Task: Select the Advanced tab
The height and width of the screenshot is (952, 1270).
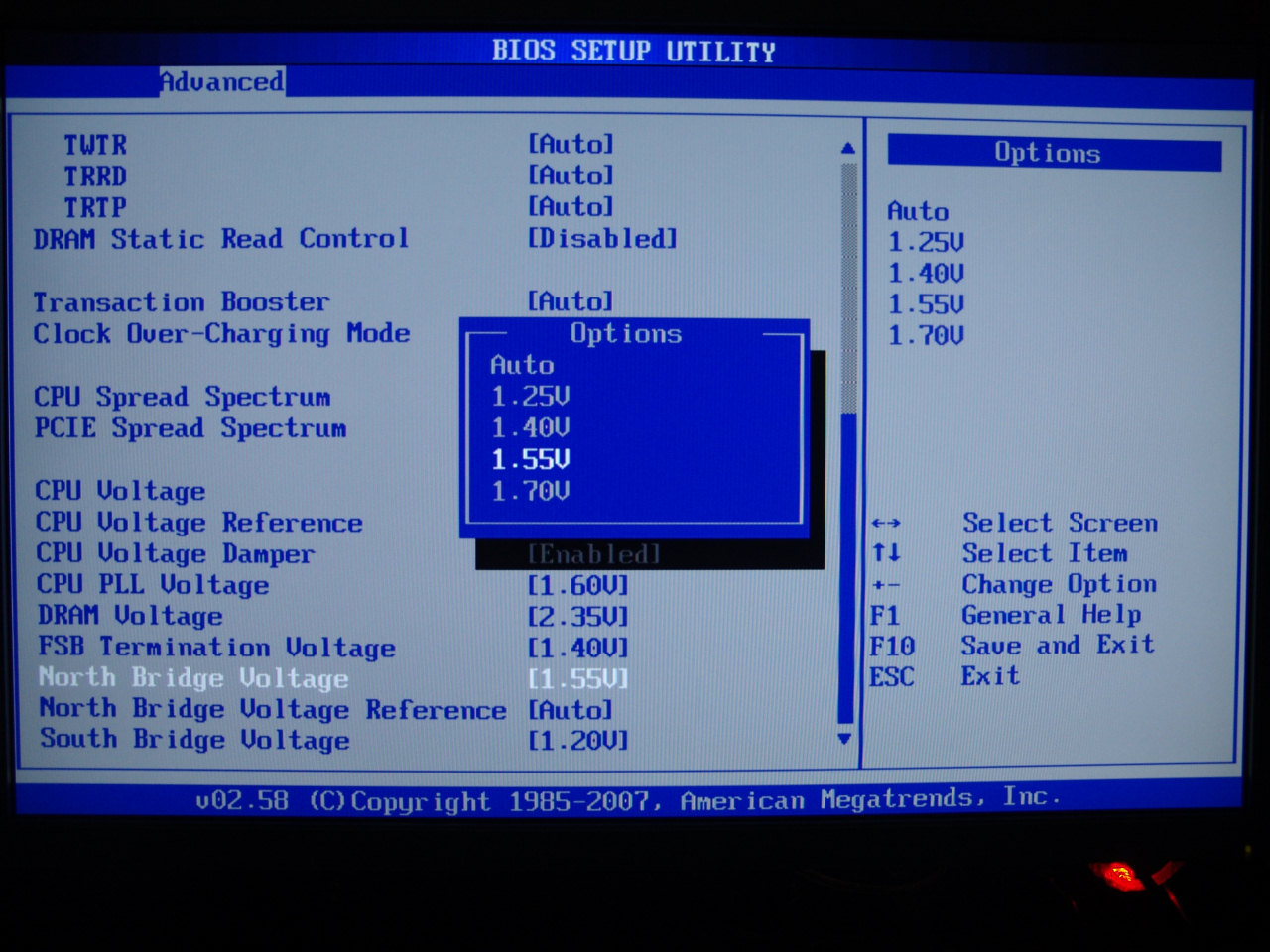Action: [x=222, y=82]
